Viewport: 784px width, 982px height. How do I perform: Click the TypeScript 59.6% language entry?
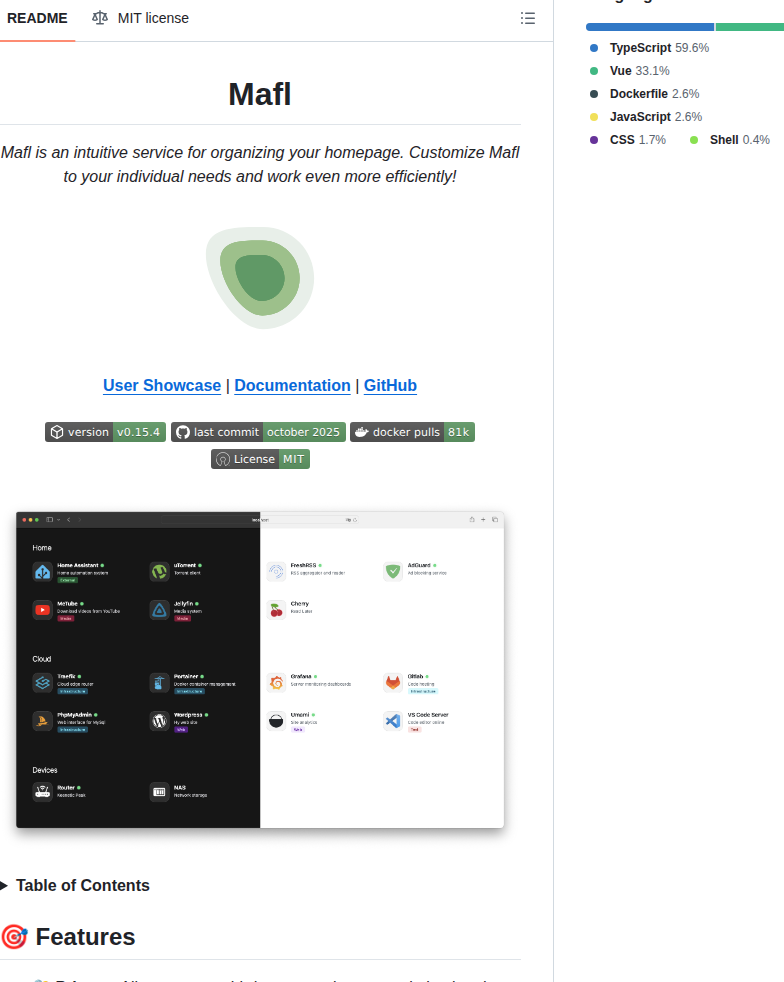point(649,48)
